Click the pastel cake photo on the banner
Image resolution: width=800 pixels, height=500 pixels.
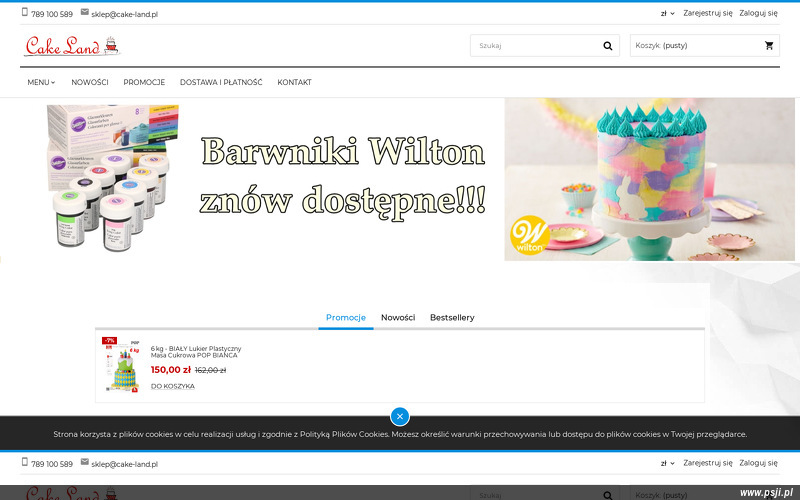tap(649, 179)
